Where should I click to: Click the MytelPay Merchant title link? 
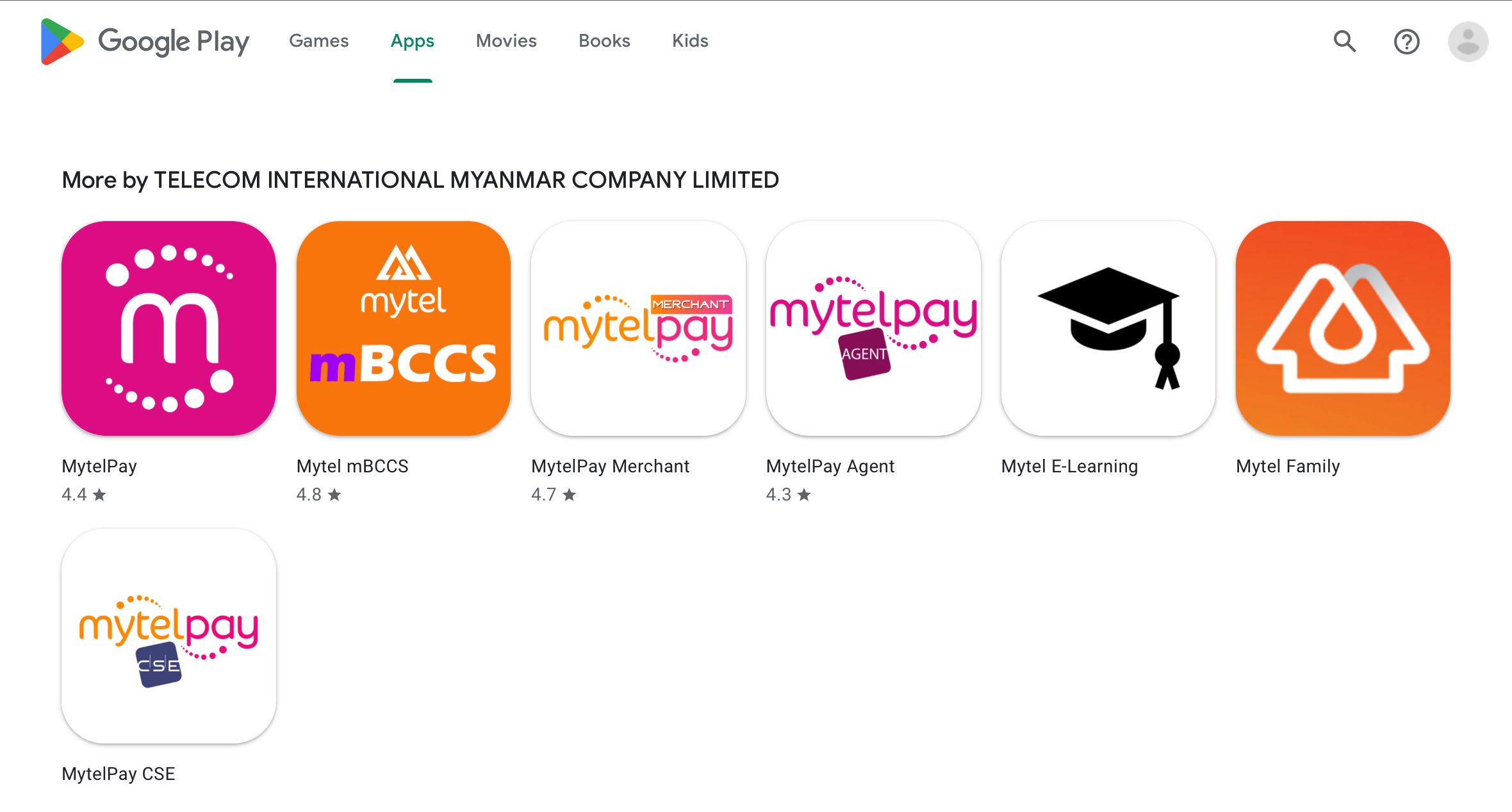coord(610,466)
